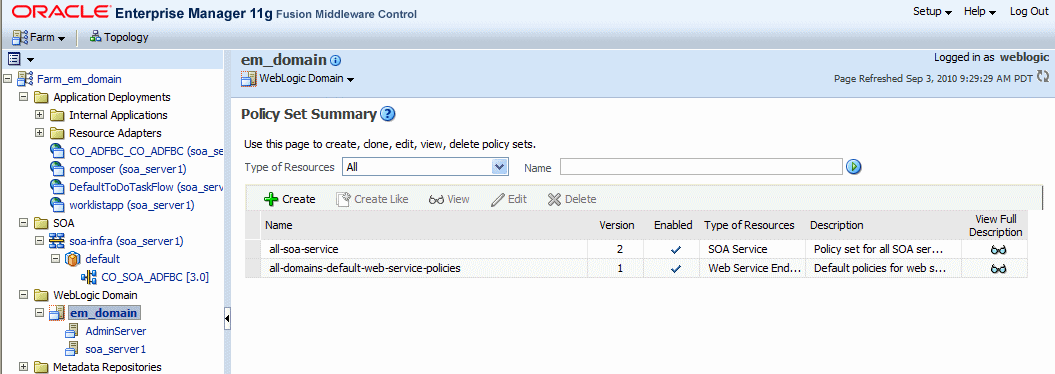View full description of all-soa-service
This screenshot has width=1055, height=374.
[x=998, y=250]
